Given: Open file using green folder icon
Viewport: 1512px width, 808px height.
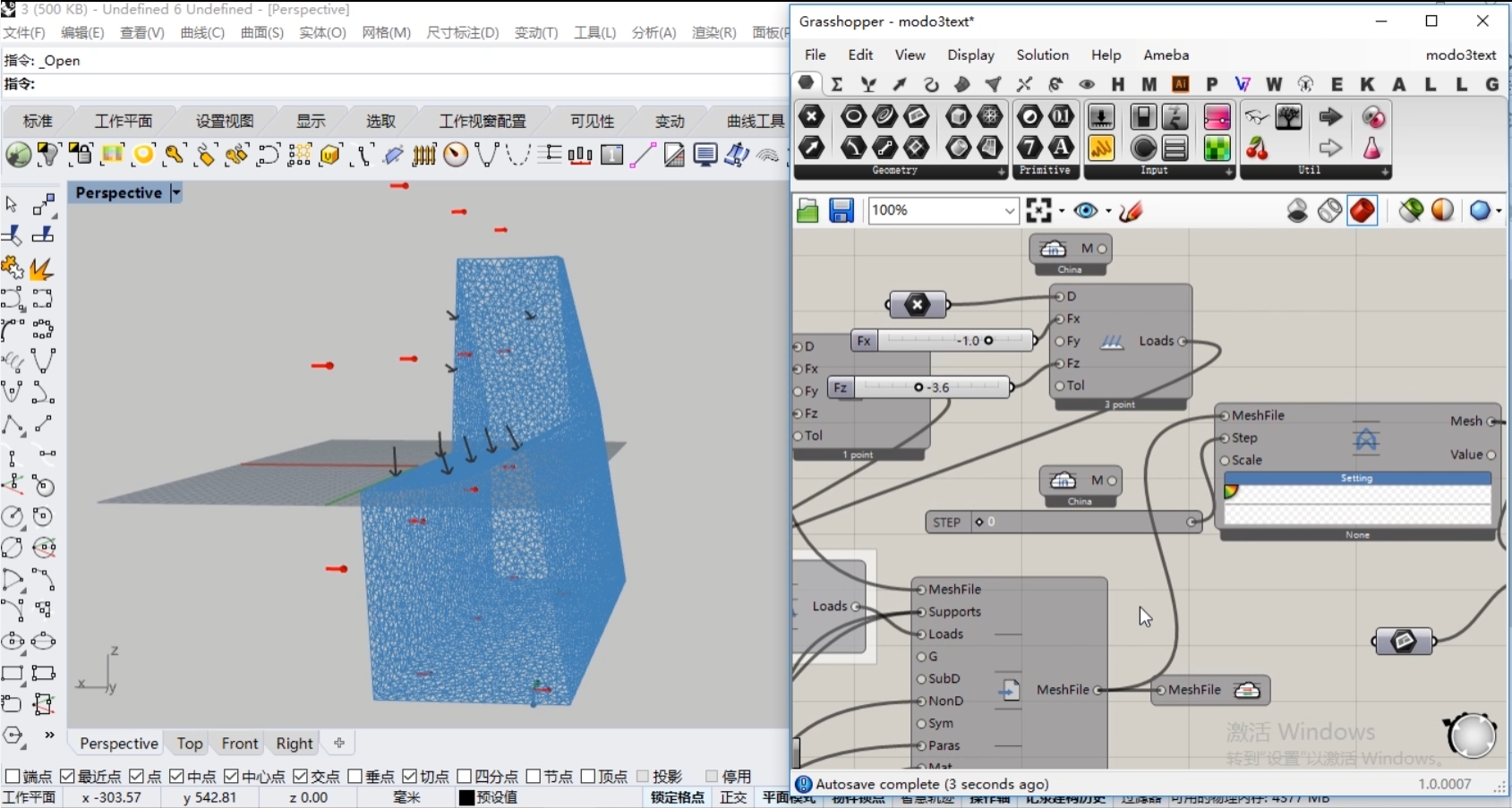Looking at the screenshot, I should [x=807, y=210].
